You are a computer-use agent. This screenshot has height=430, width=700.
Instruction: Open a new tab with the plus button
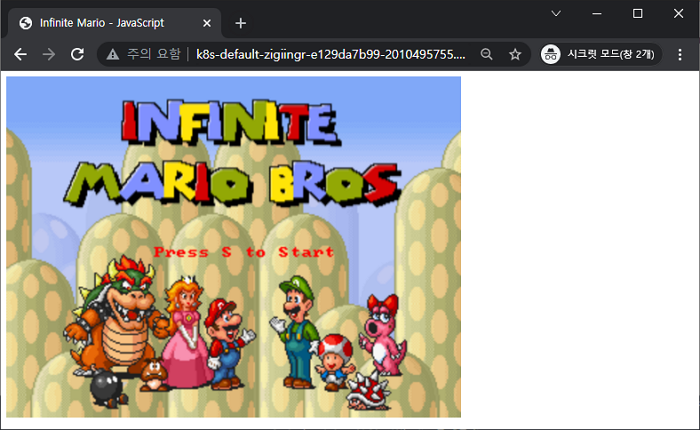[x=241, y=23]
